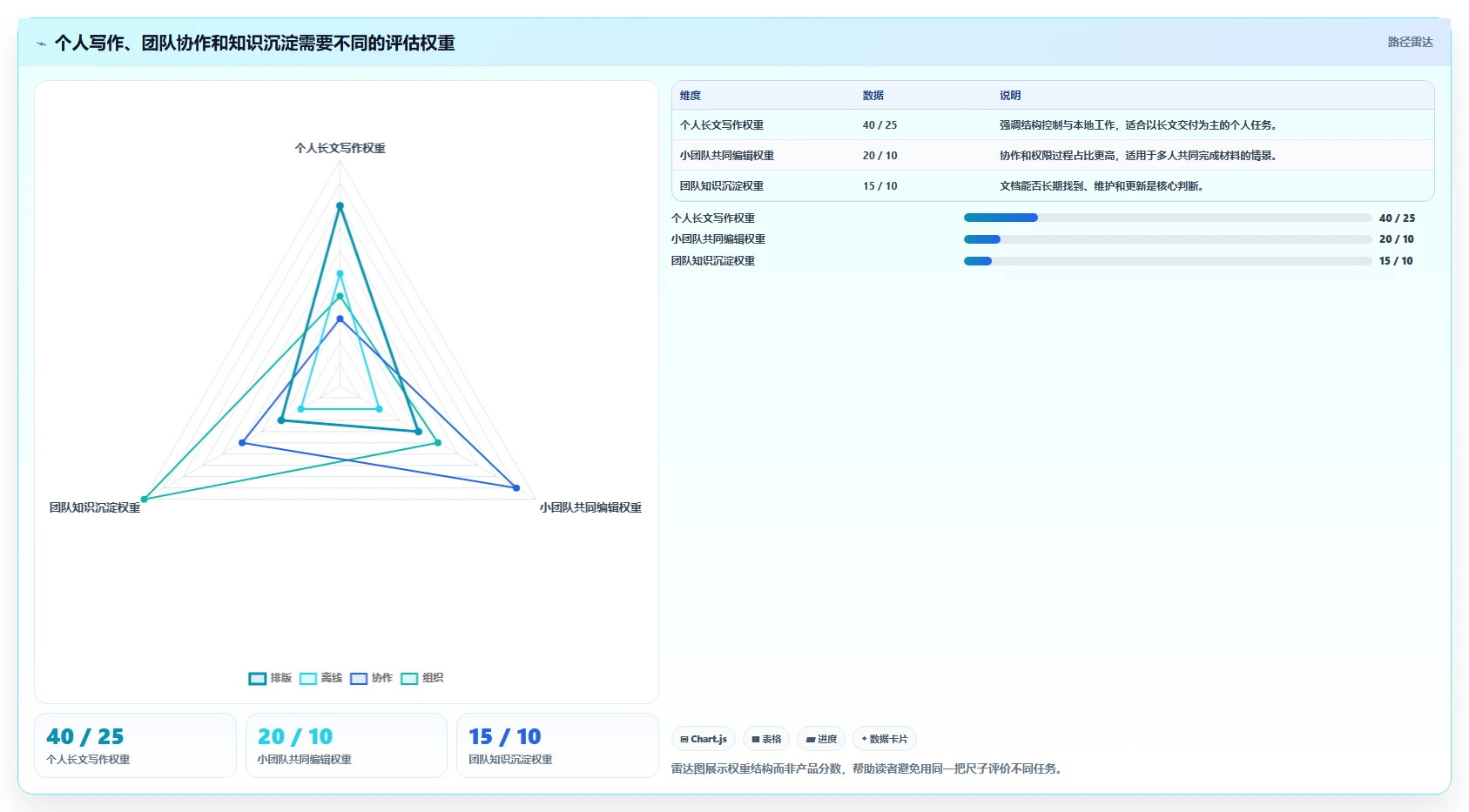Viewport: 1469px width, 812px height.
Task: Click the 小团队共同编辑权重 radar axis label
Action: click(590, 507)
